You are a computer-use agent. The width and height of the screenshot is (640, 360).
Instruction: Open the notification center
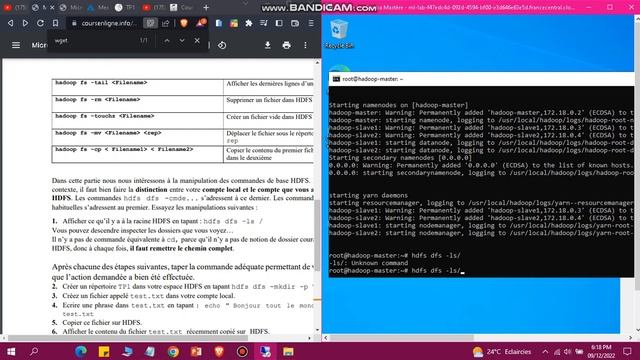pos(627,351)
